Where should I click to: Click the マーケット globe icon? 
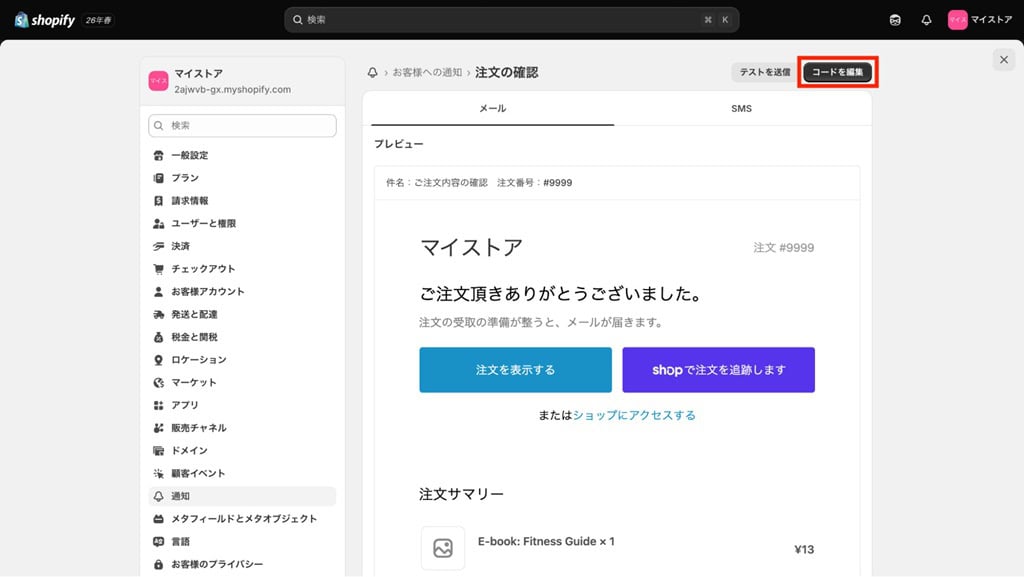158,382
